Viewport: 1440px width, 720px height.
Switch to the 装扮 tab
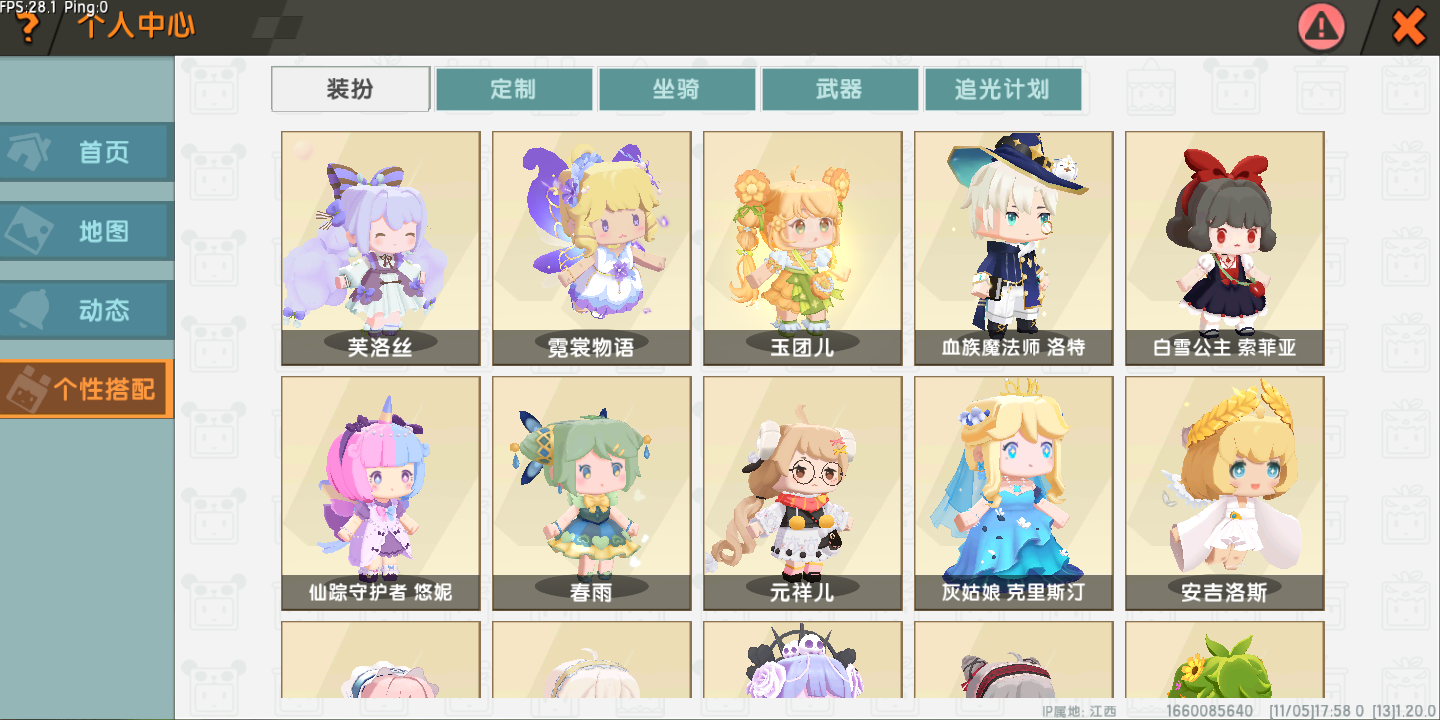[x=350, y=89]
